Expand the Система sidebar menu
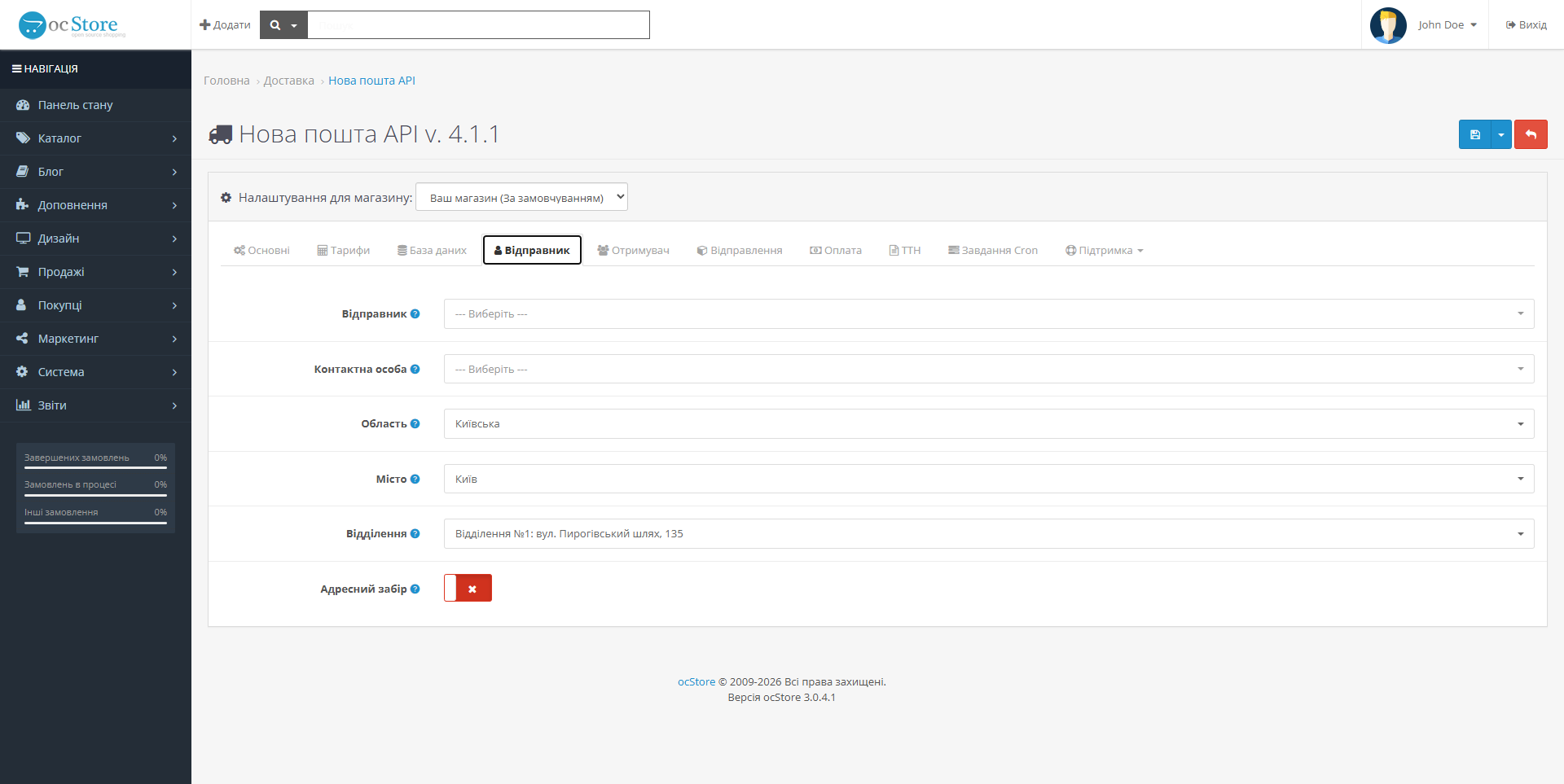Image resolution: width=1564 pixels, height=784 pixels. point(95,372)
